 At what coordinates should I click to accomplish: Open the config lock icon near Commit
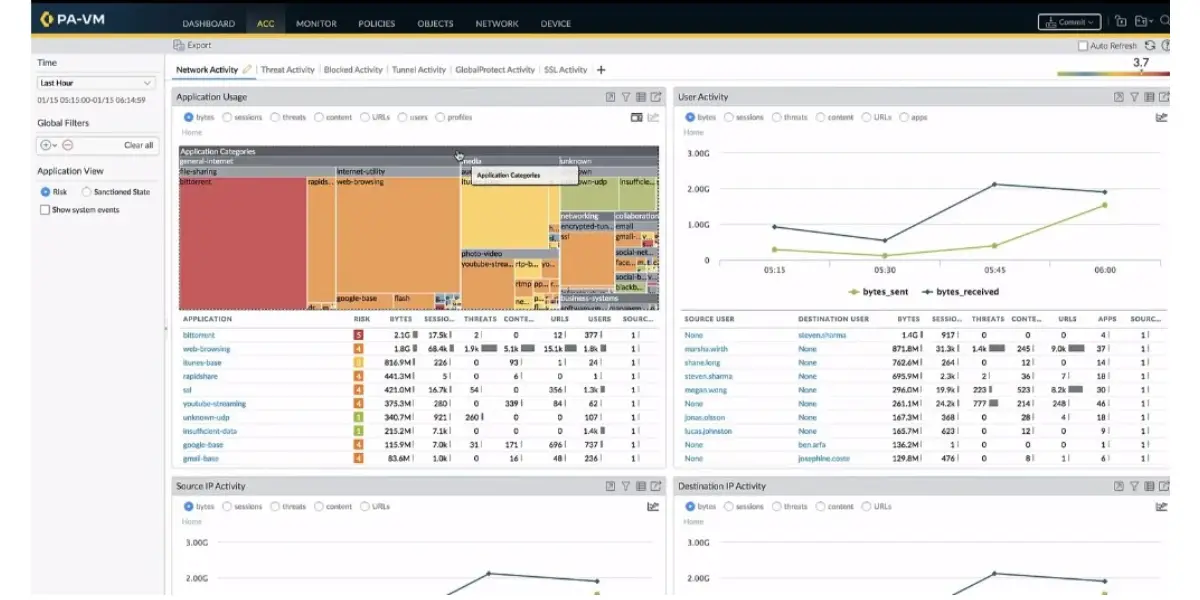(1121, 21)
